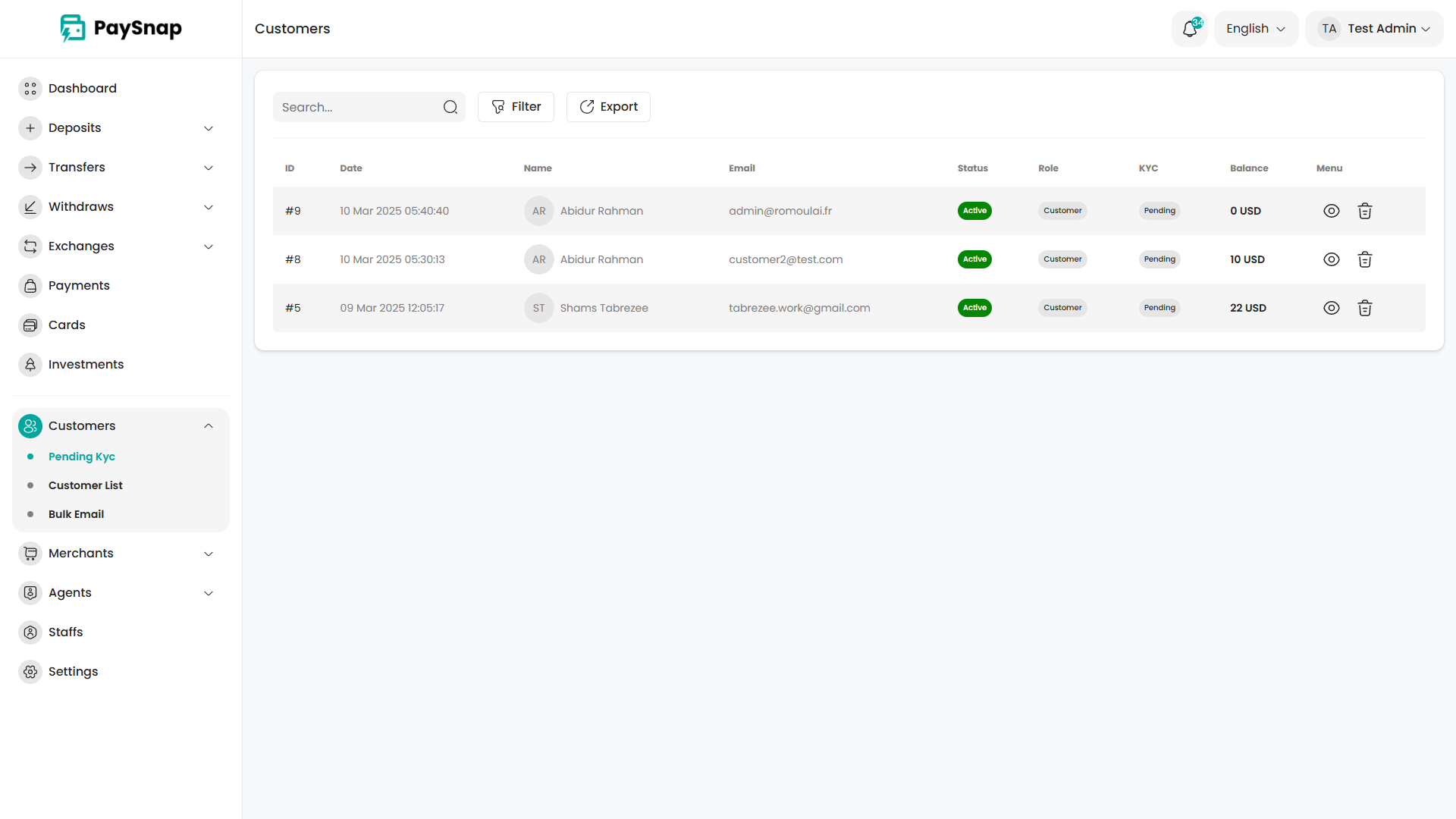Click the Export button

(608, 107)
